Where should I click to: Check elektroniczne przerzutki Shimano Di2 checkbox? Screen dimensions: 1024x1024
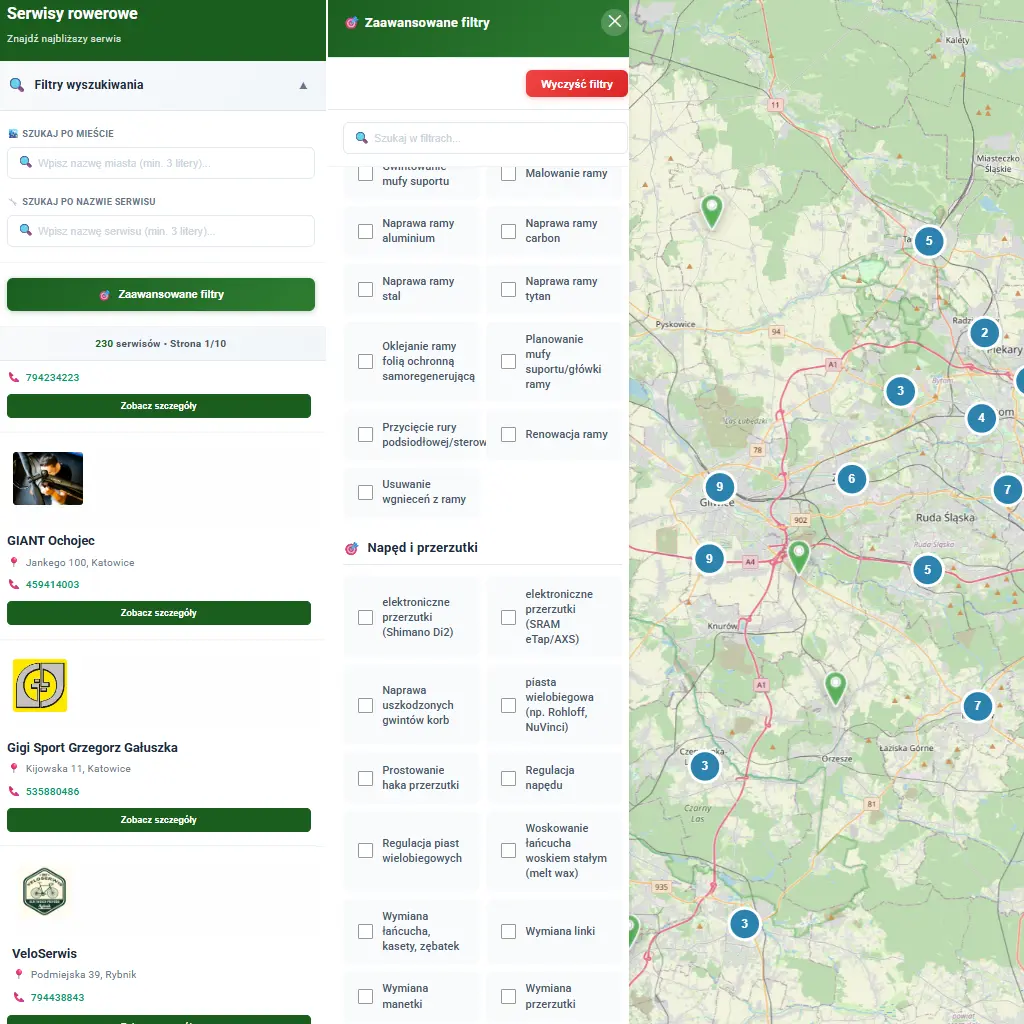click(x=366, y=617)
